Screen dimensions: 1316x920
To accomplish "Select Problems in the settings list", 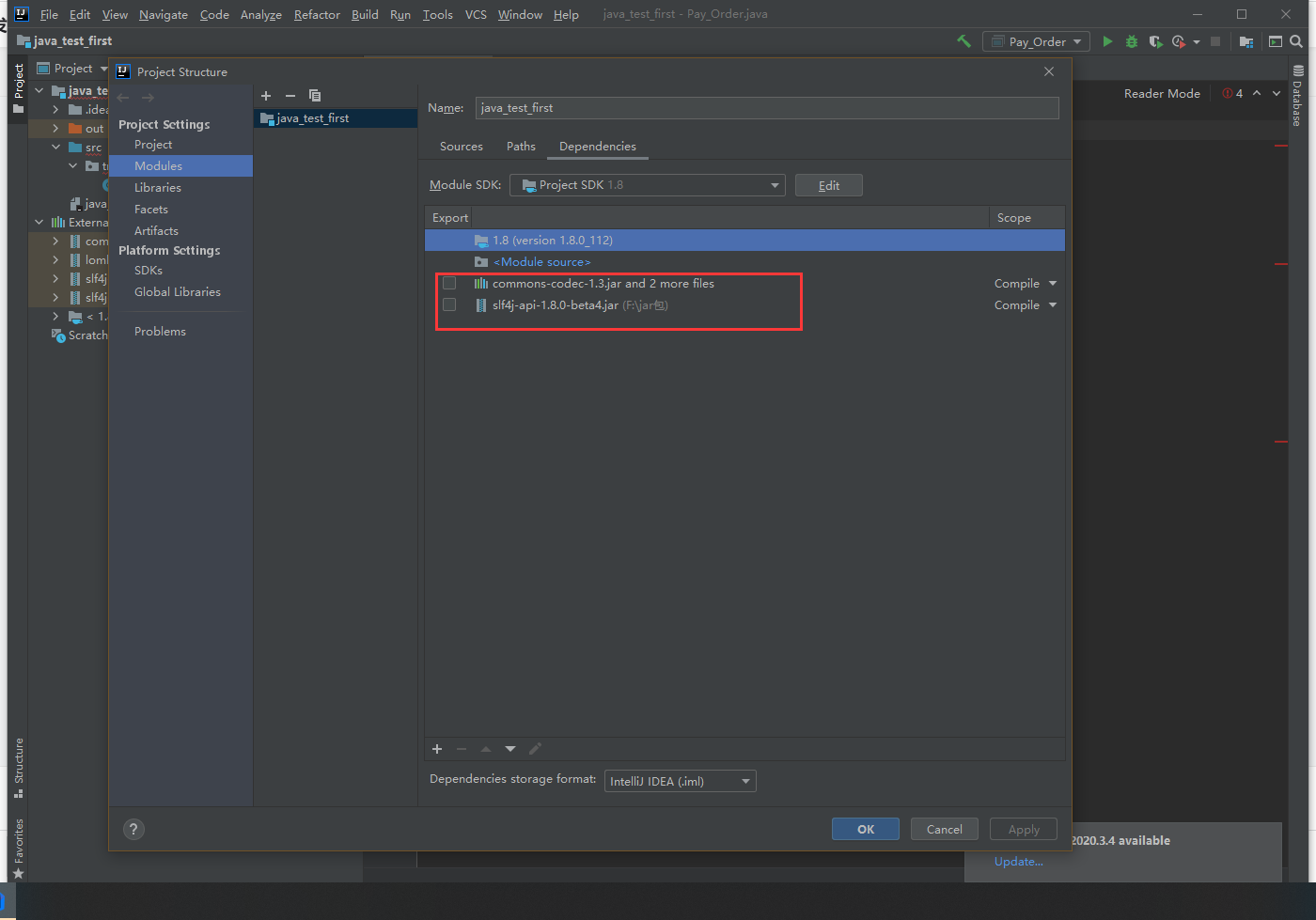I will pos(160,332).
